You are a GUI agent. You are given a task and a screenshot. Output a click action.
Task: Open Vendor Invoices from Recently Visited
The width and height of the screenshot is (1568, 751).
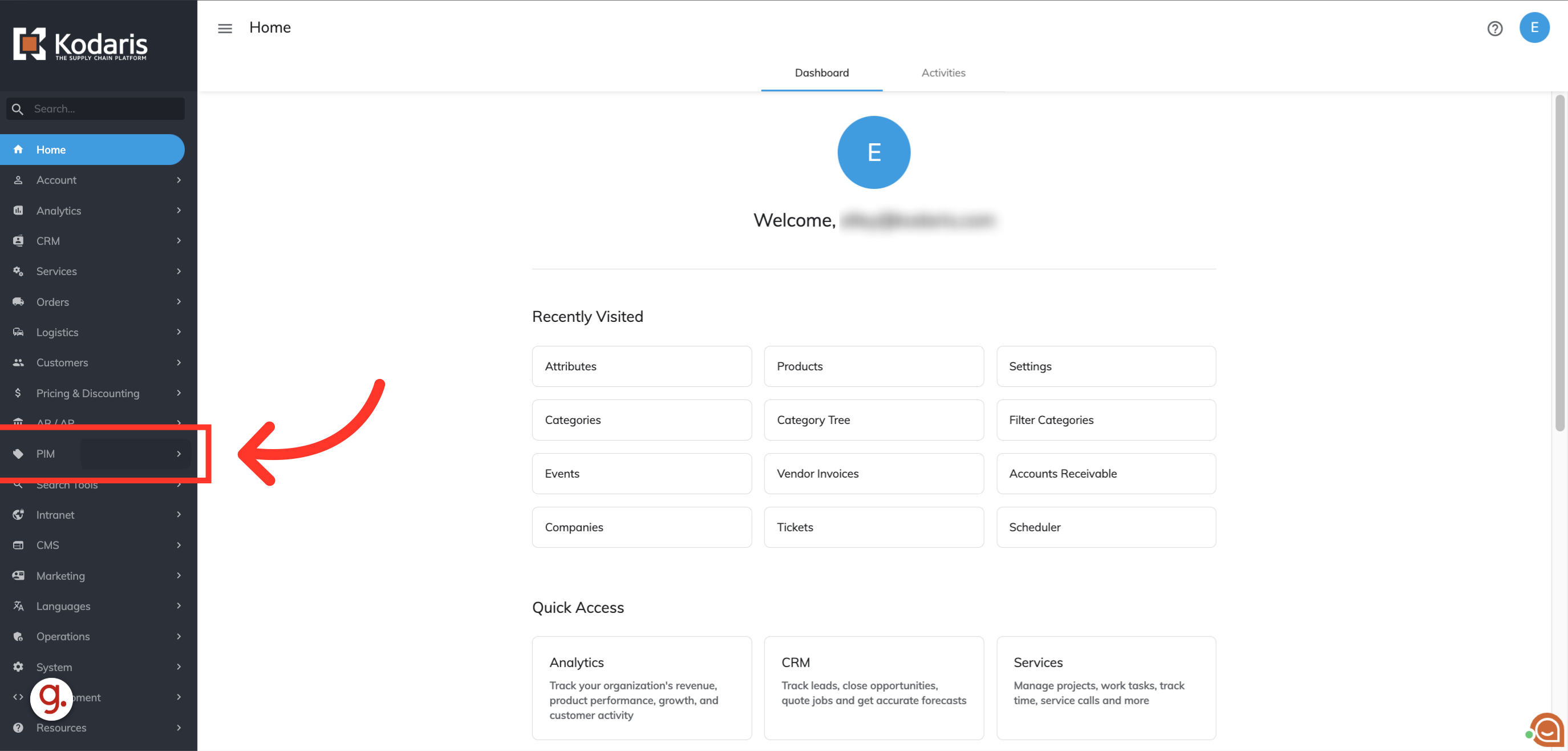pos(873,473)
